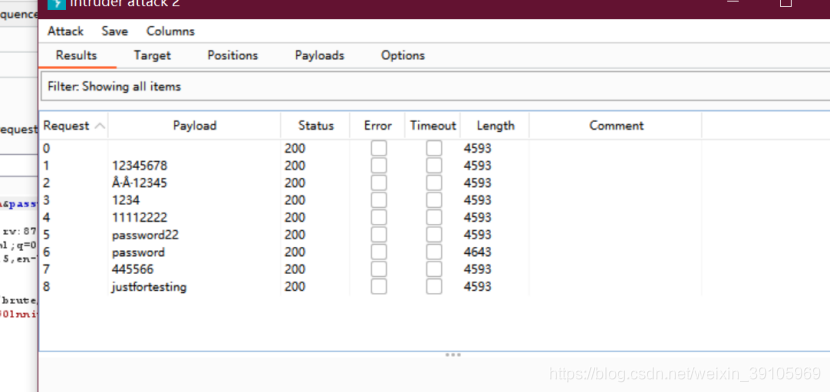Select payload 445566 row
The image size is (830, 392).
132,269
